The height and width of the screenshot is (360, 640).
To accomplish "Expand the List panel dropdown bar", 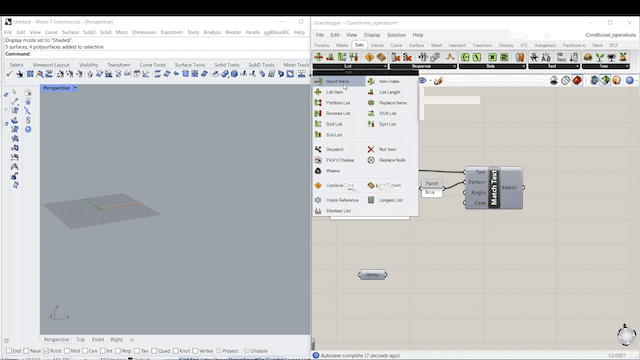I will coord(350,66).
